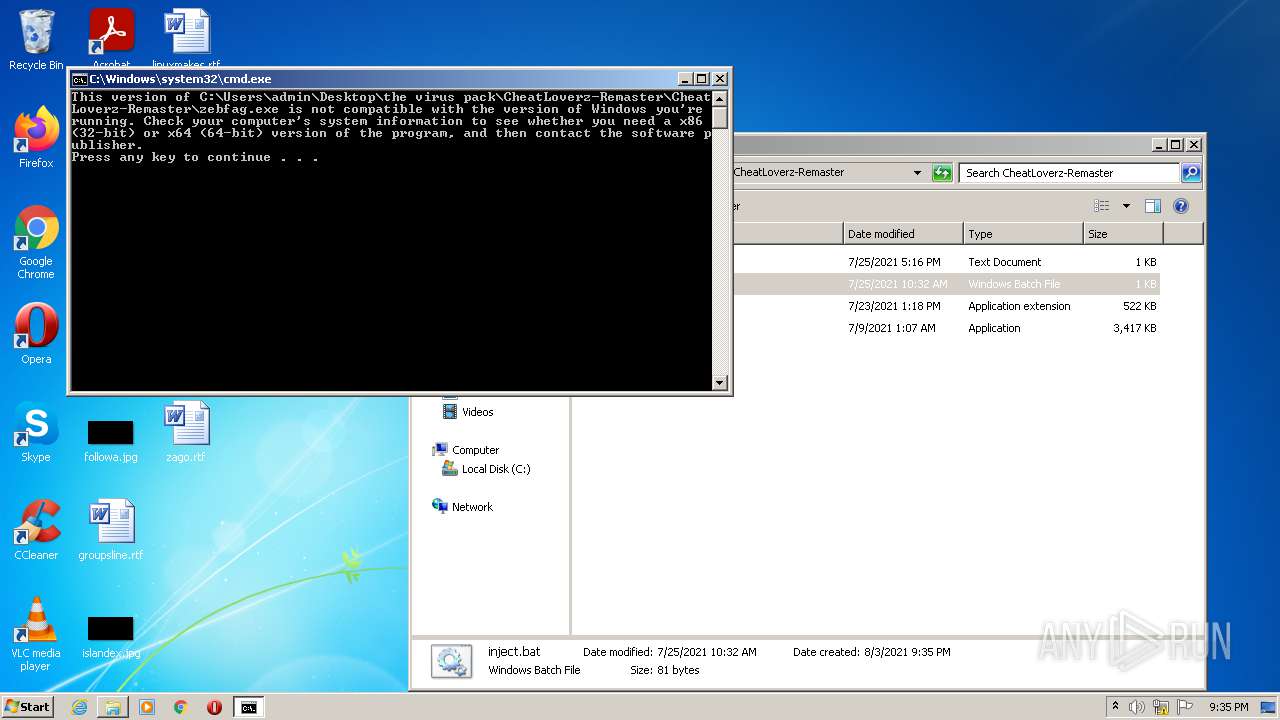Select Computer in the navigation pane
1280x720 pixels.
[x=475, y=450]
